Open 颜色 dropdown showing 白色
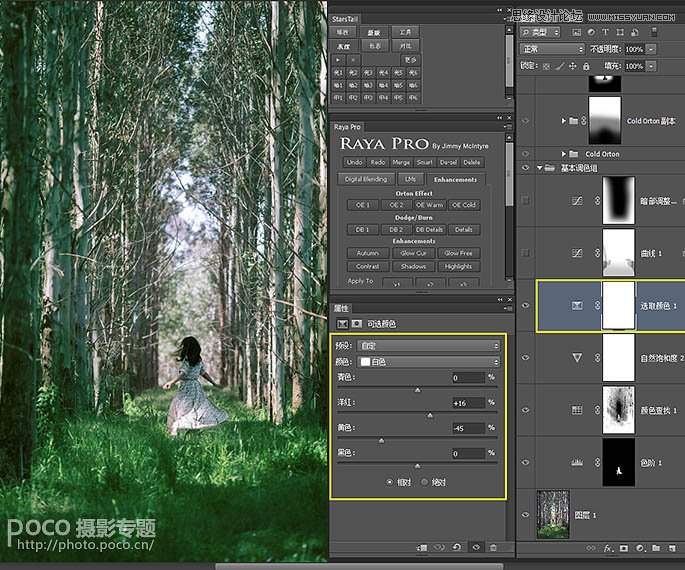Viewport: 685px width, 570px height. (429, 362)
